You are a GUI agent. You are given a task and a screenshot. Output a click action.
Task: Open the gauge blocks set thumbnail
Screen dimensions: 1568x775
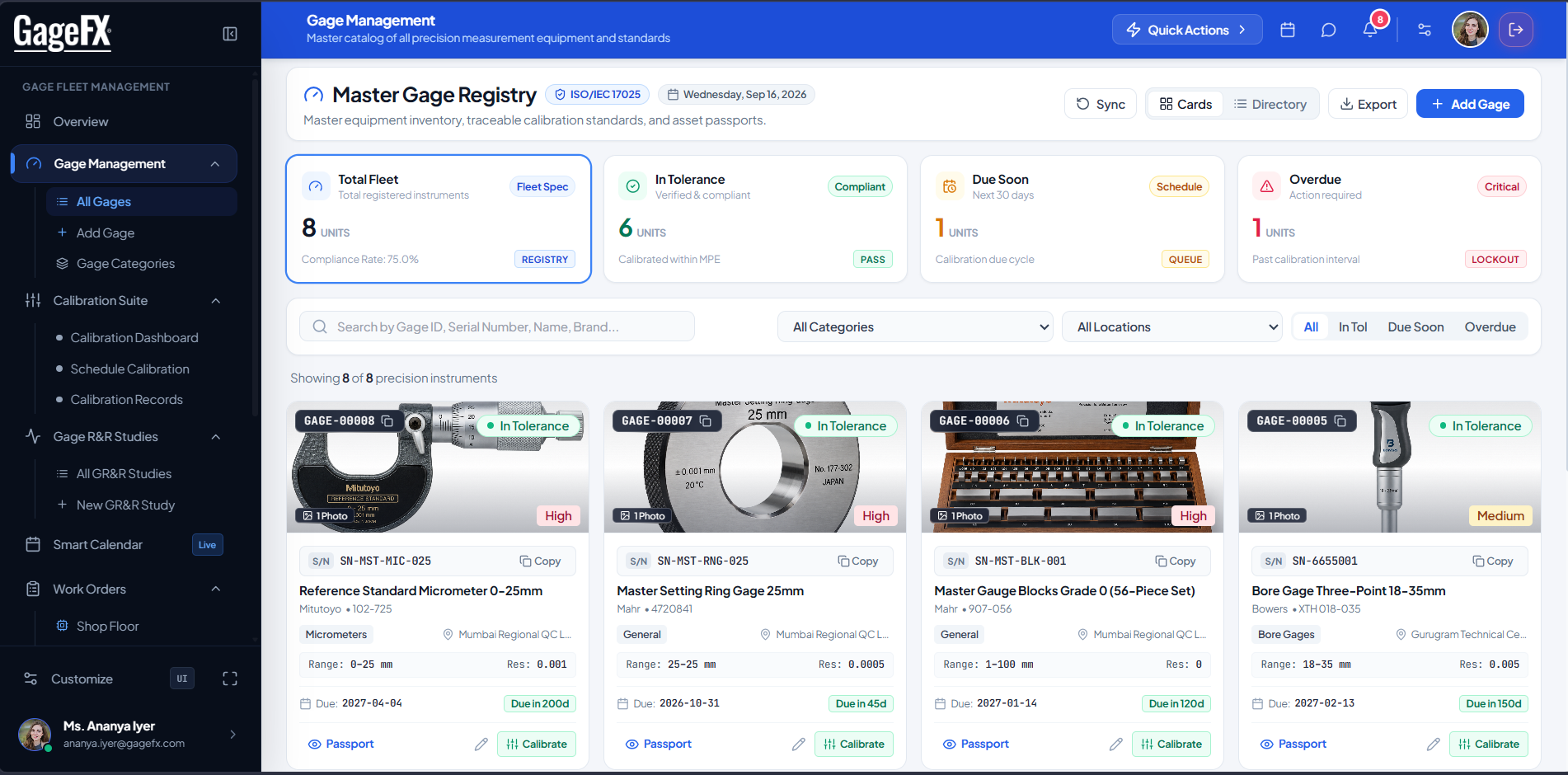click(x=1073, y=467)
